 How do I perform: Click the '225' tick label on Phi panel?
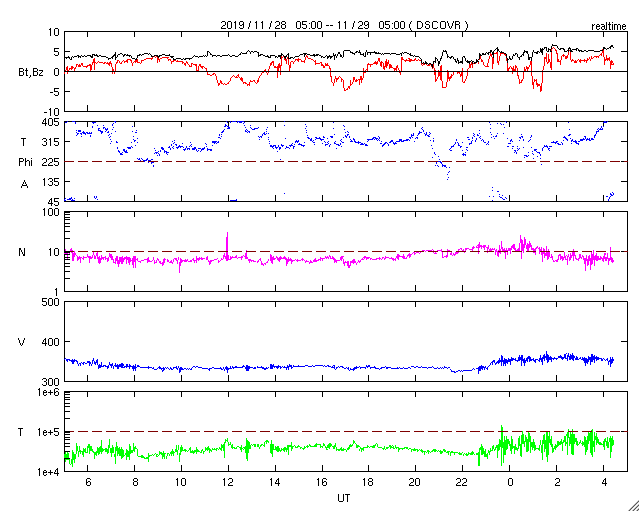point(52,162)
